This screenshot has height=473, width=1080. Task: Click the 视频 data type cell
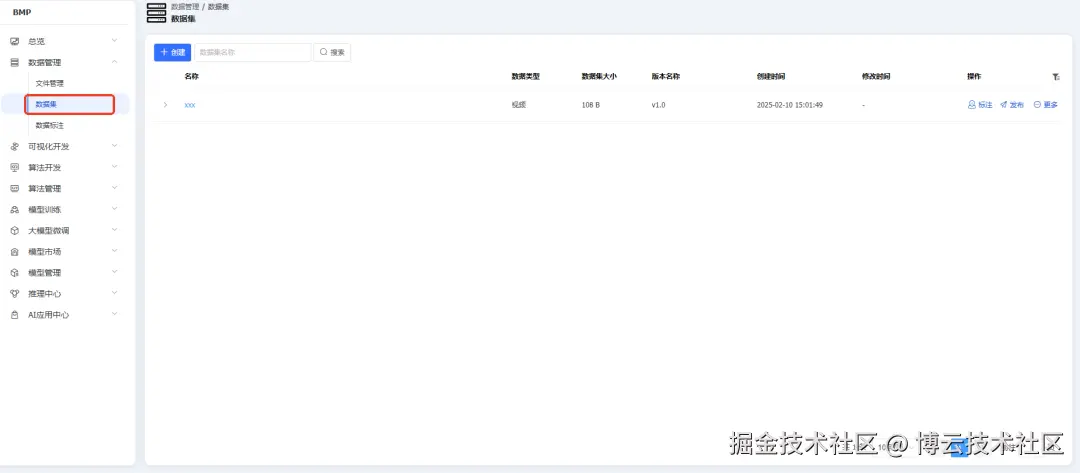(x=519, y=105)
